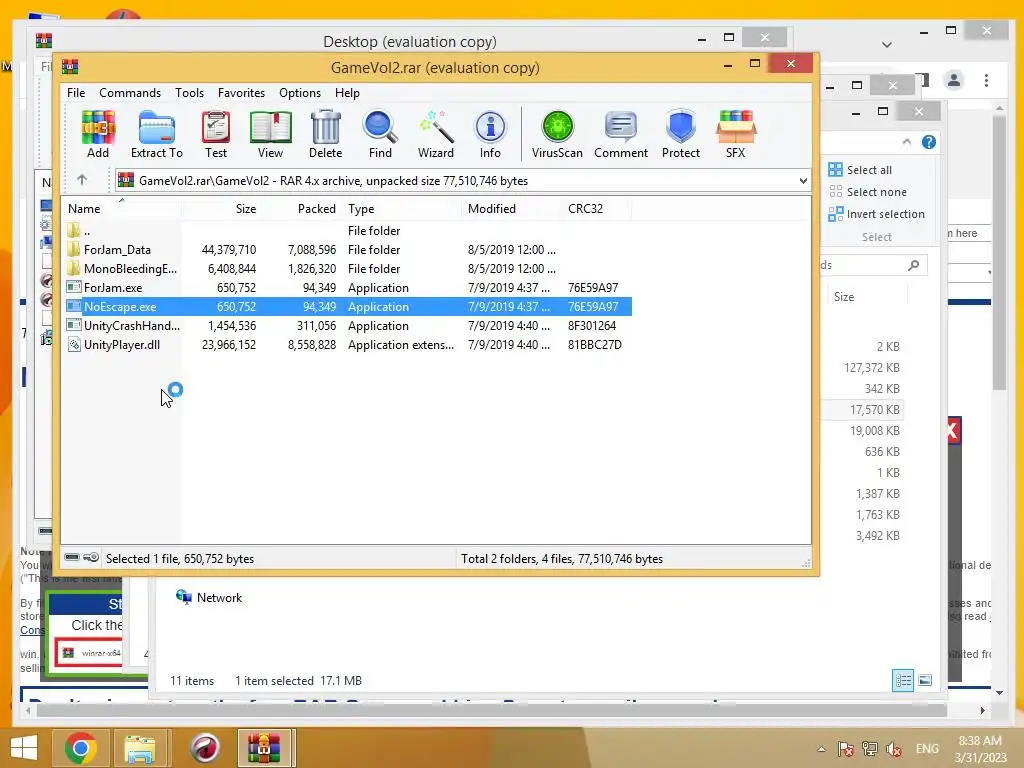The height and width of the screenshot is (768, 1024).
Task: Click the Explorer search field
Action: pyautogui.click(x=873, y=264)
